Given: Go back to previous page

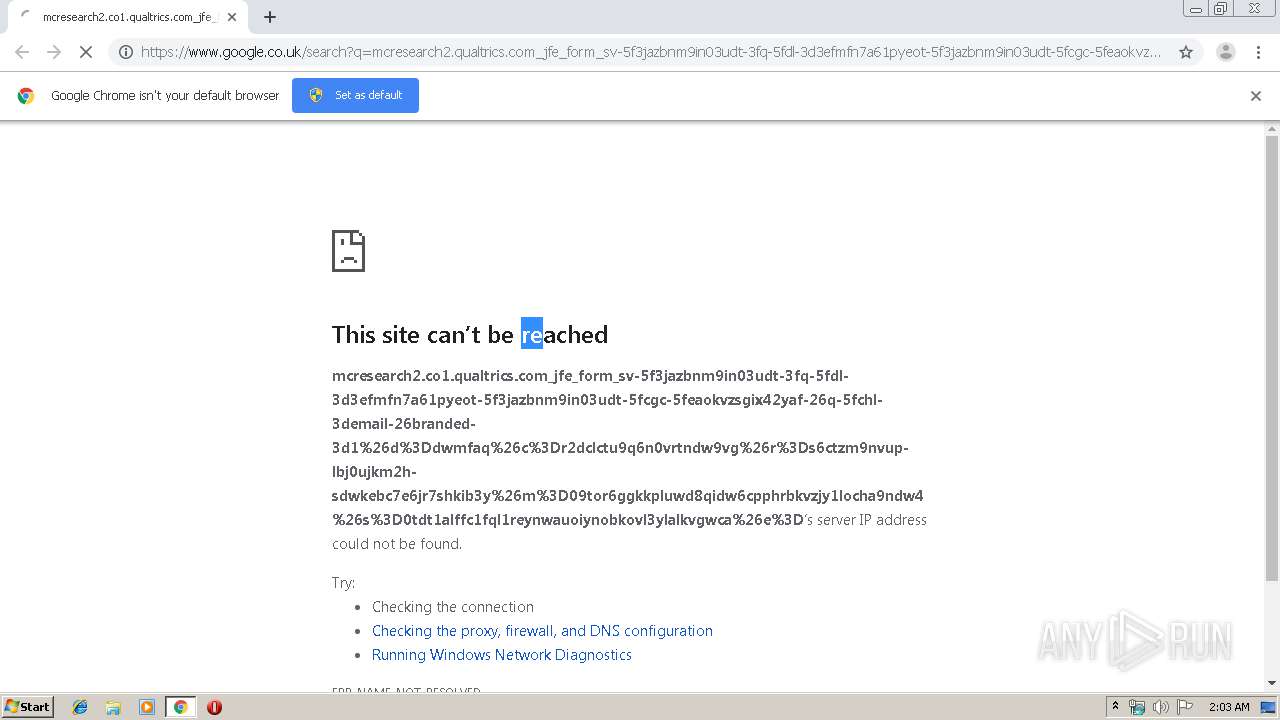Looking at the screenshot, I should pyautogui.click(x=22, y=52).
